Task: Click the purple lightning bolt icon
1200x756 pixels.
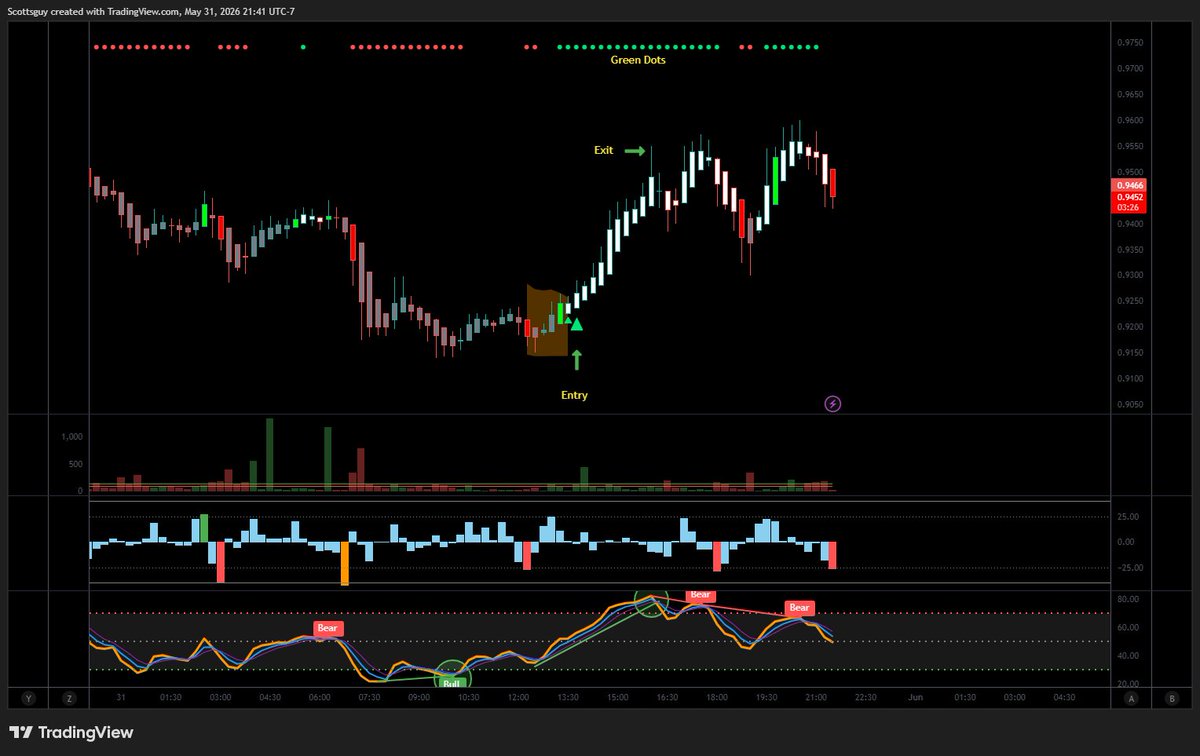Action: (x=833, y=404)
